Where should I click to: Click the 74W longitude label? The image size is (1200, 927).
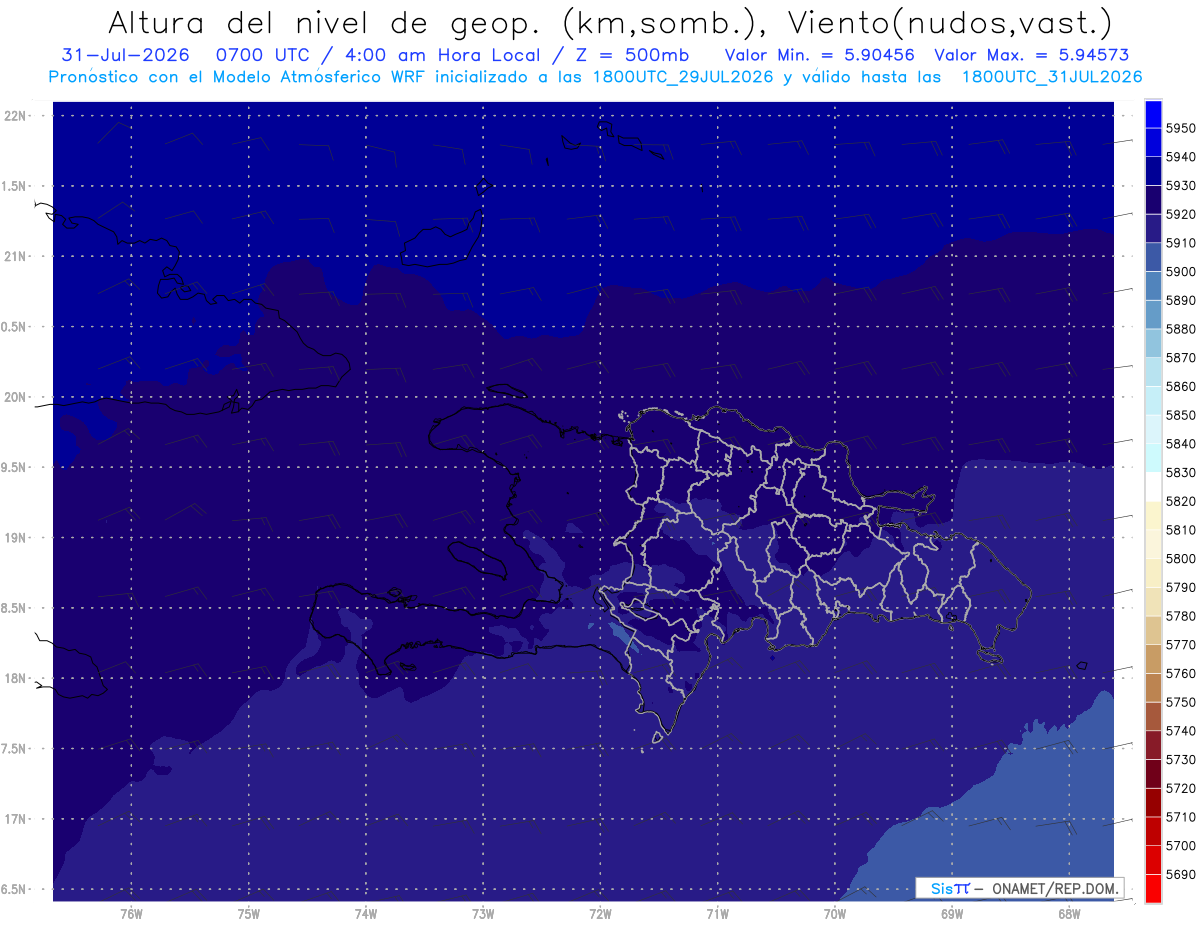click(365, 913)
